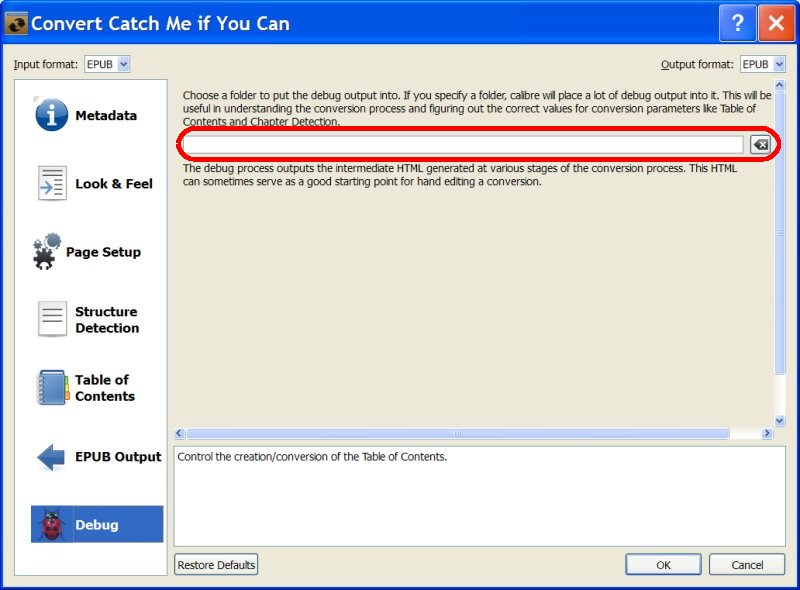Click the 'Output format:' label

tap(697, 64)
